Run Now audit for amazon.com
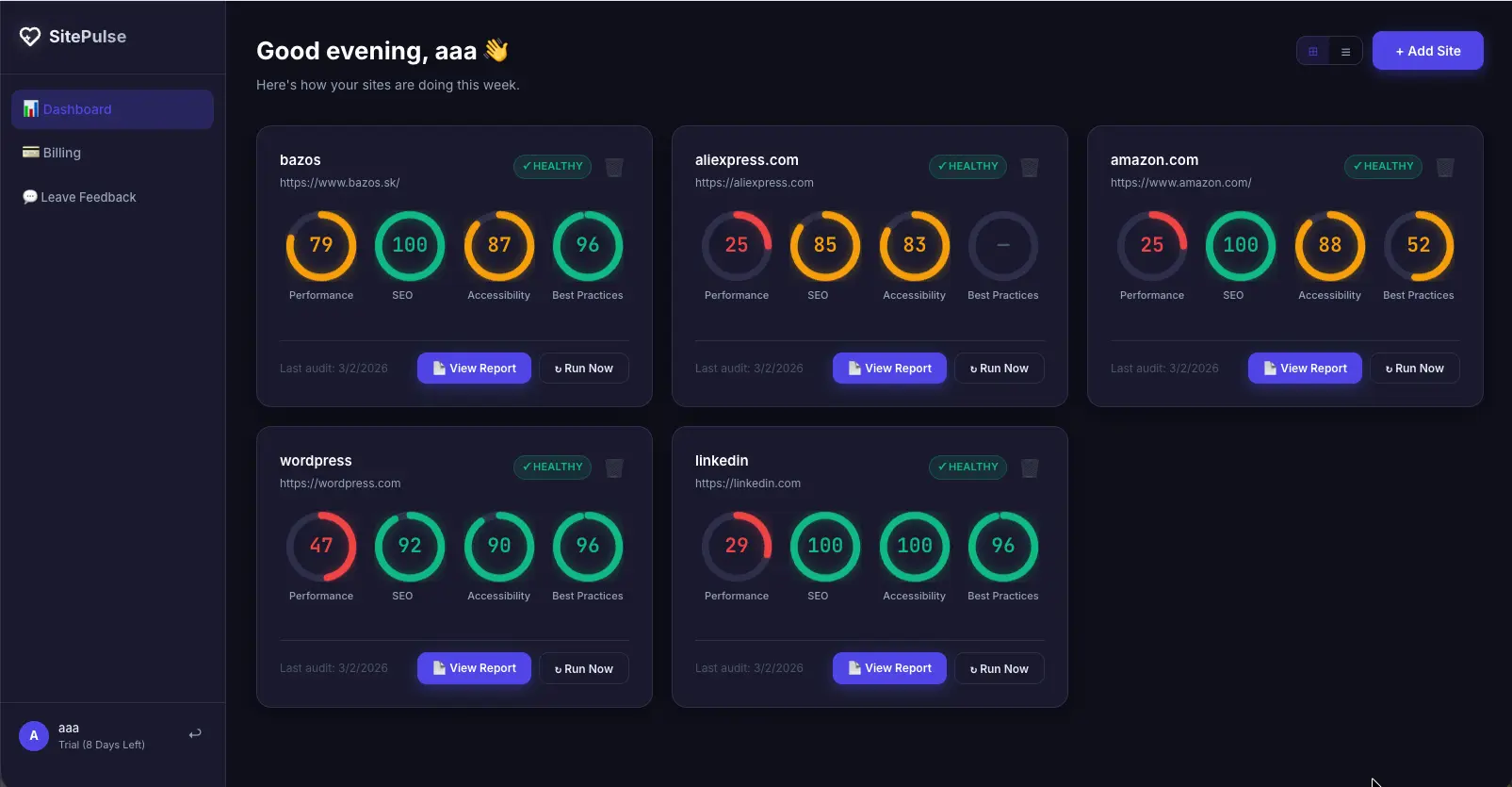Image resolution: width=1512 pixels, height=787 pixels. click(1415, 369)
